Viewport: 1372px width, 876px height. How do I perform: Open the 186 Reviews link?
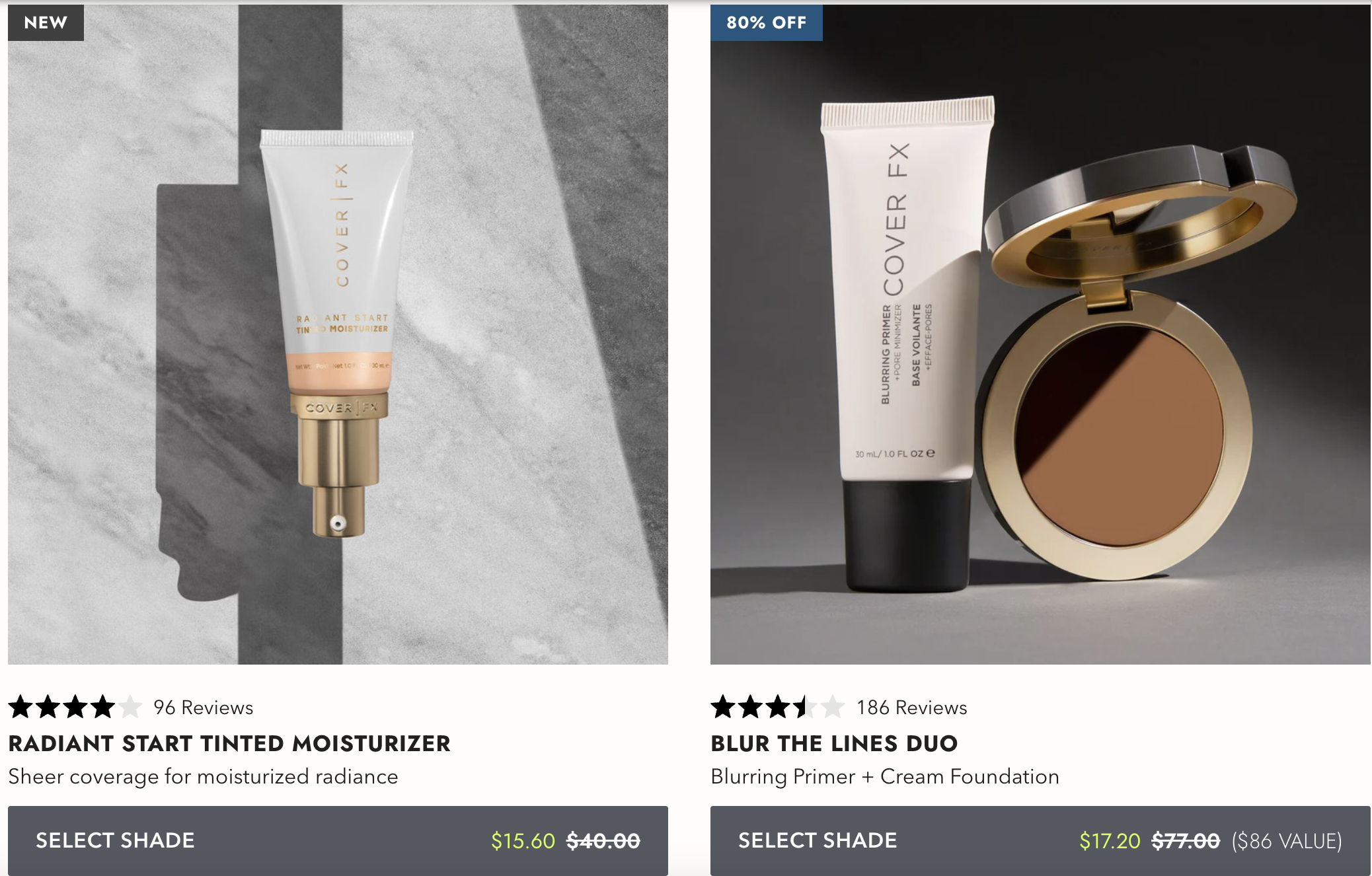(912, 708)
